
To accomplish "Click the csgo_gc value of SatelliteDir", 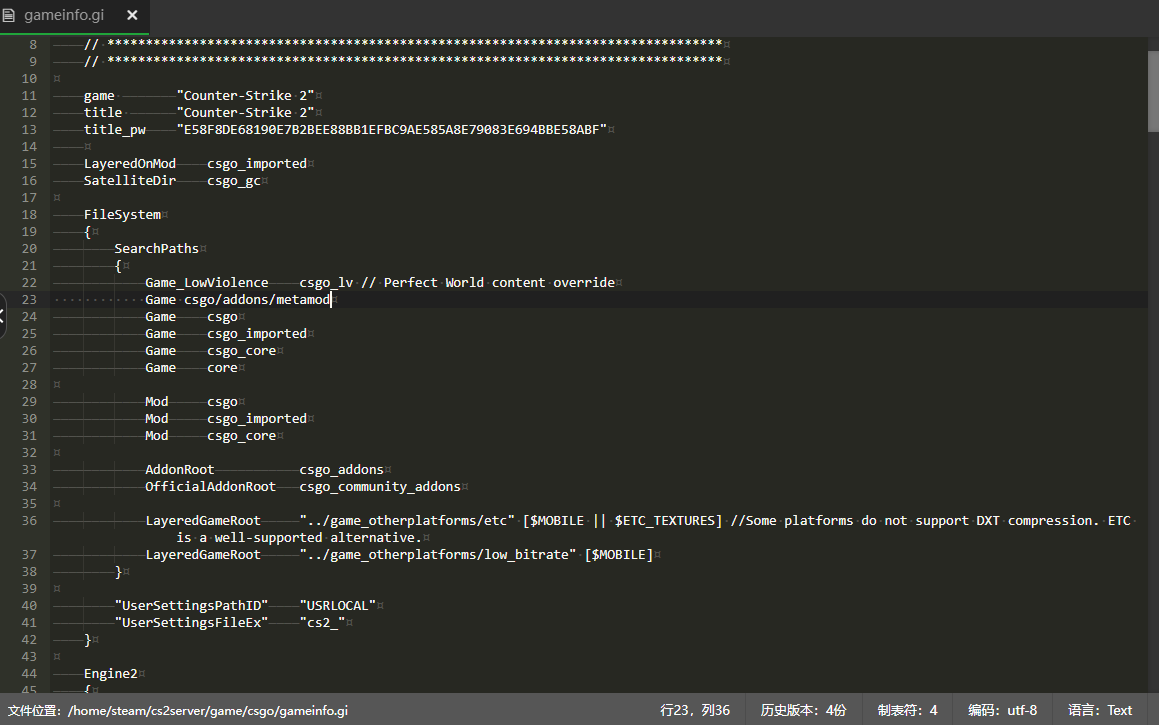I will [234, 180].
